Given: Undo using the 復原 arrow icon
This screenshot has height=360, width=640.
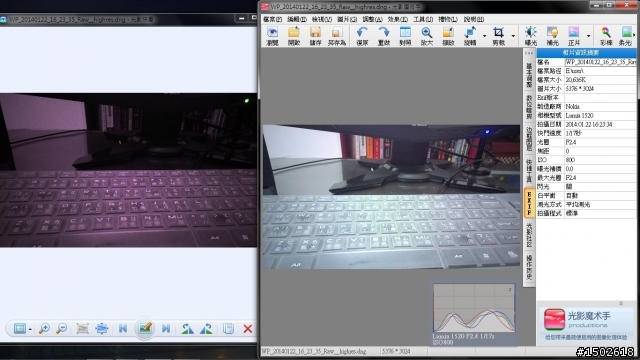Looking at the screenshot, I should pos(362,36).
